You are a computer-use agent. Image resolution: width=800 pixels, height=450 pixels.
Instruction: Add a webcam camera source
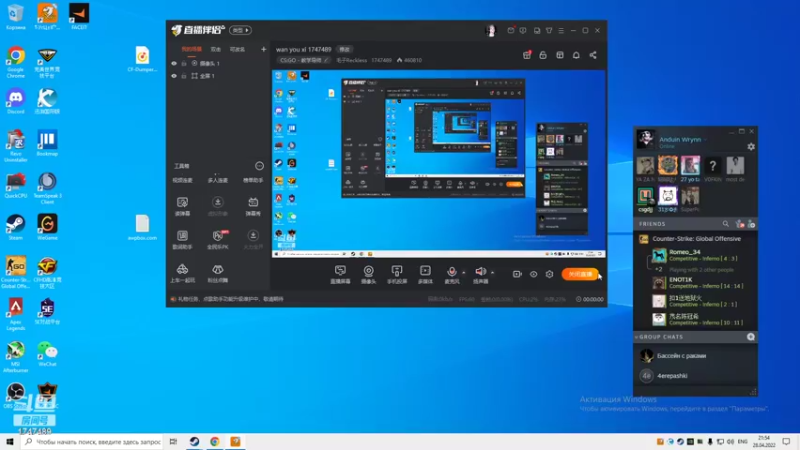[x=368, y=274]
